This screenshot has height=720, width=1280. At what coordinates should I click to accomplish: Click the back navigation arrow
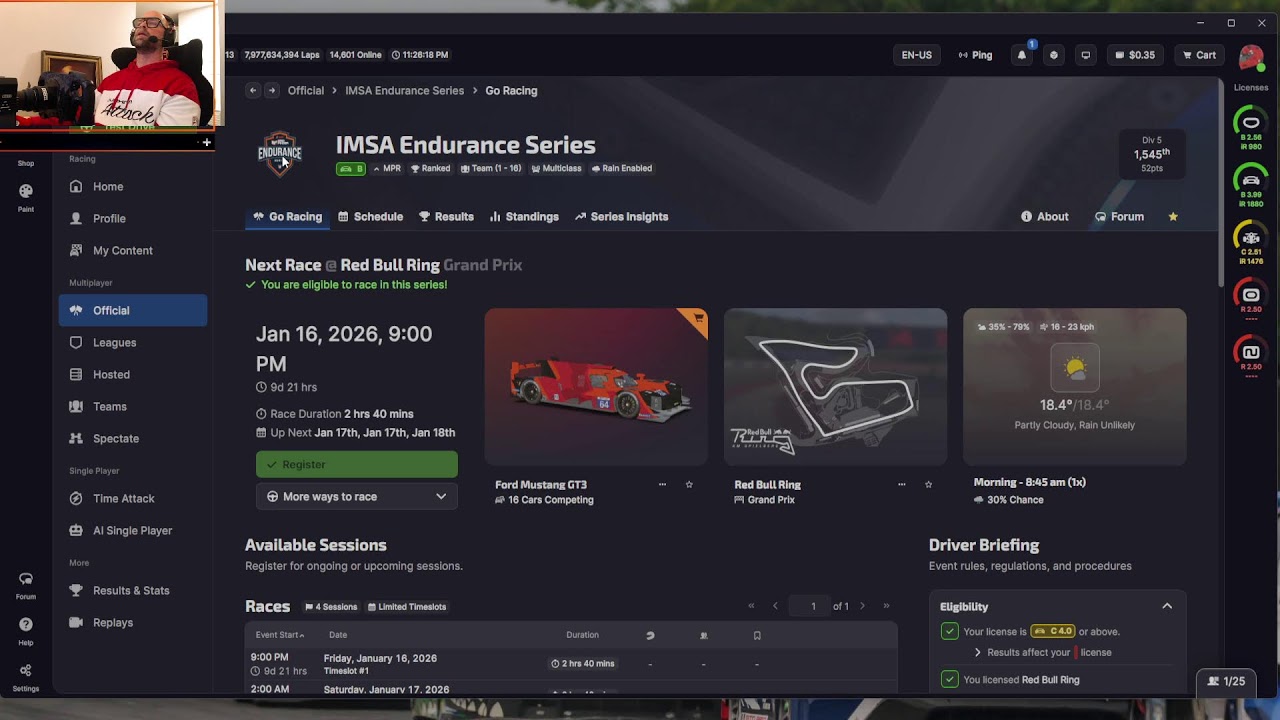click(x=253, y=90)
